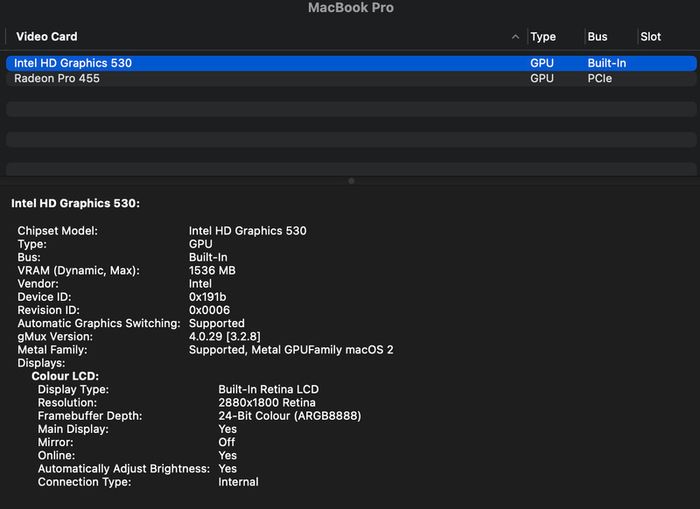700x509 pixels.
Task: Select the Intel HD Graphics 530 row
Action: (351, 63)
